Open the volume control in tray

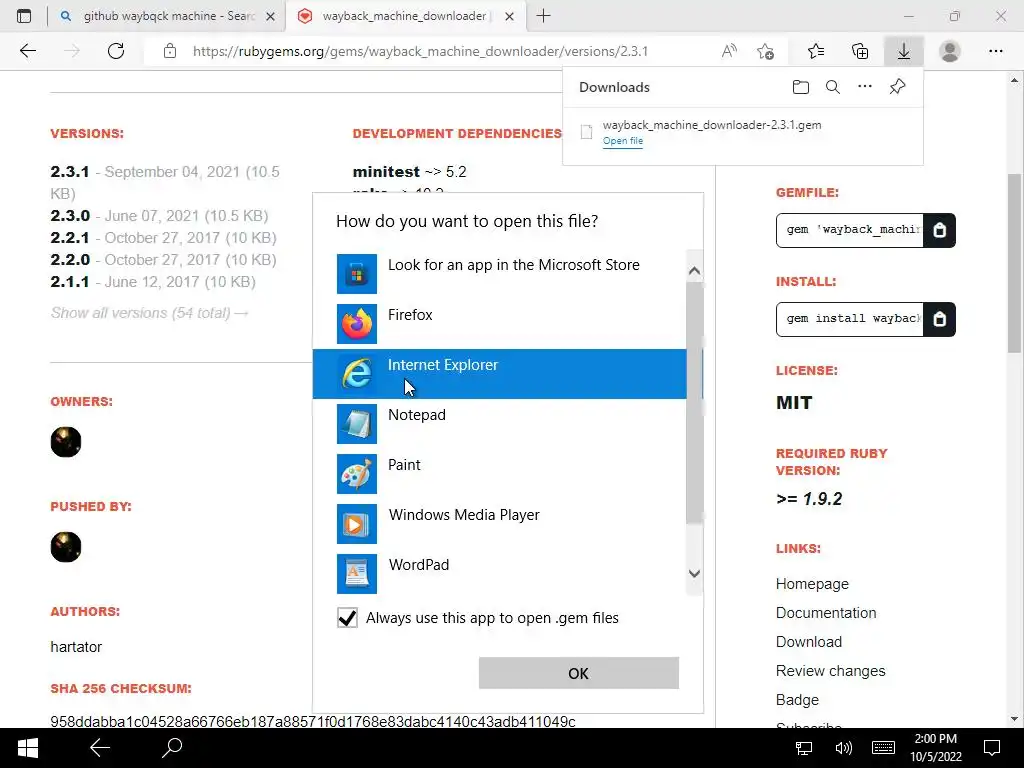[x=843, y=748]
